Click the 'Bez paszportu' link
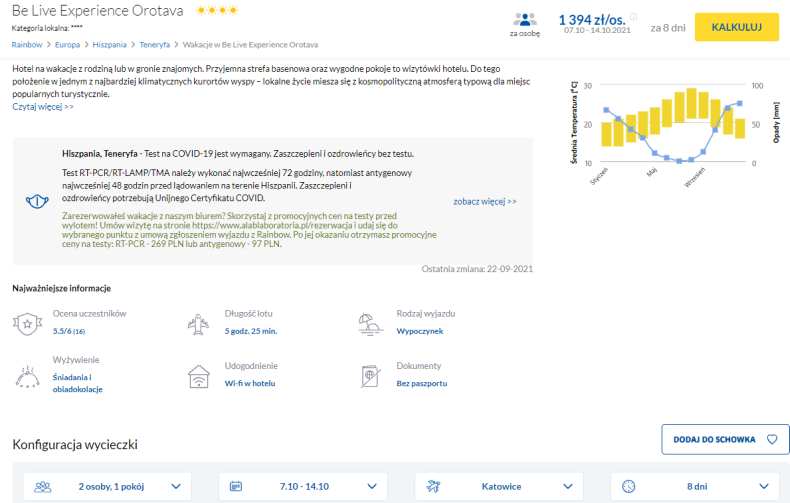The height and width of the screenshot is (503, 790). pyautogui.click(x=422, y=384)
